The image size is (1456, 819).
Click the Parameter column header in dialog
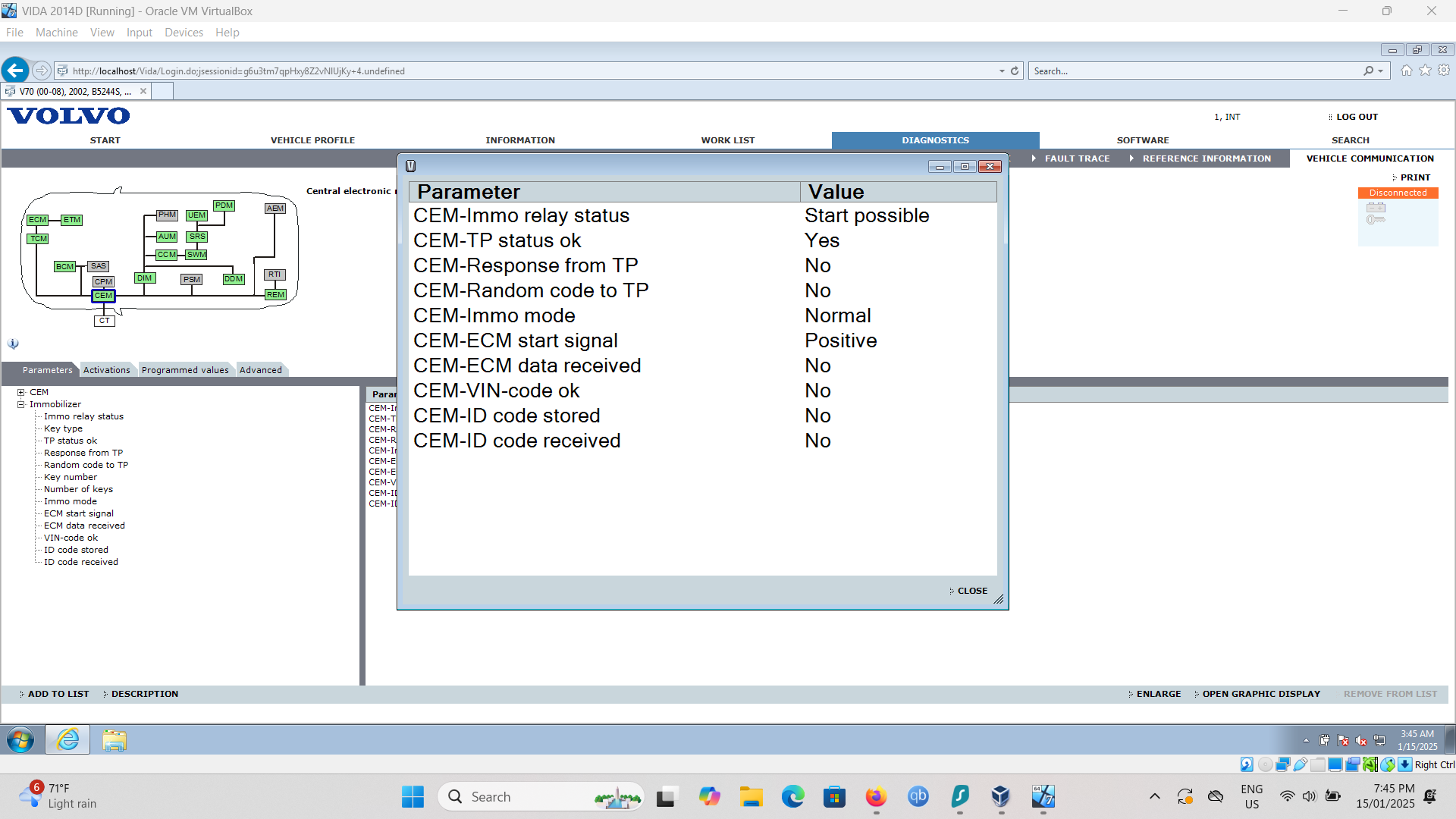coord(604,192)
